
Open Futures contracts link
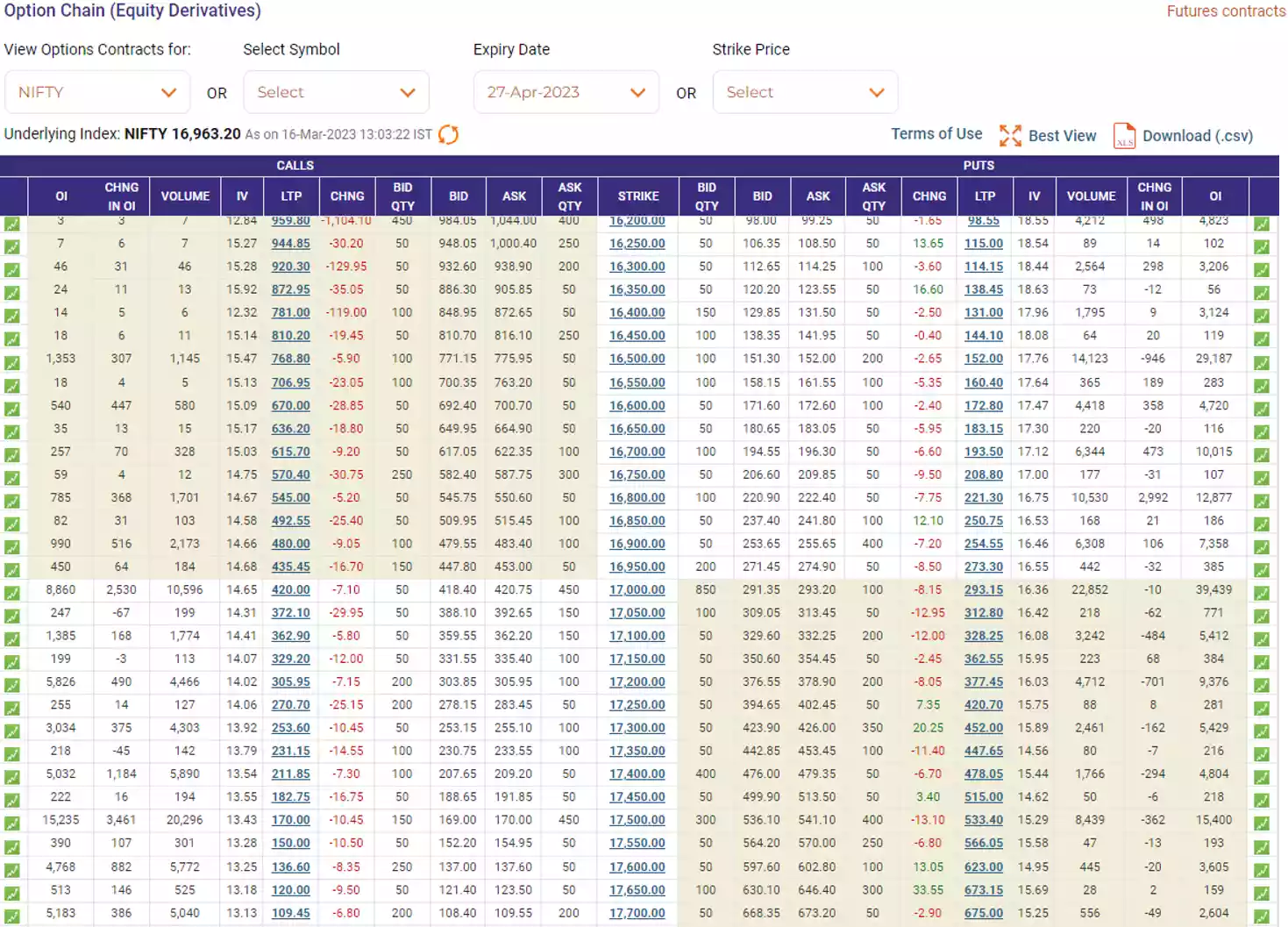tap(1226, 11)
